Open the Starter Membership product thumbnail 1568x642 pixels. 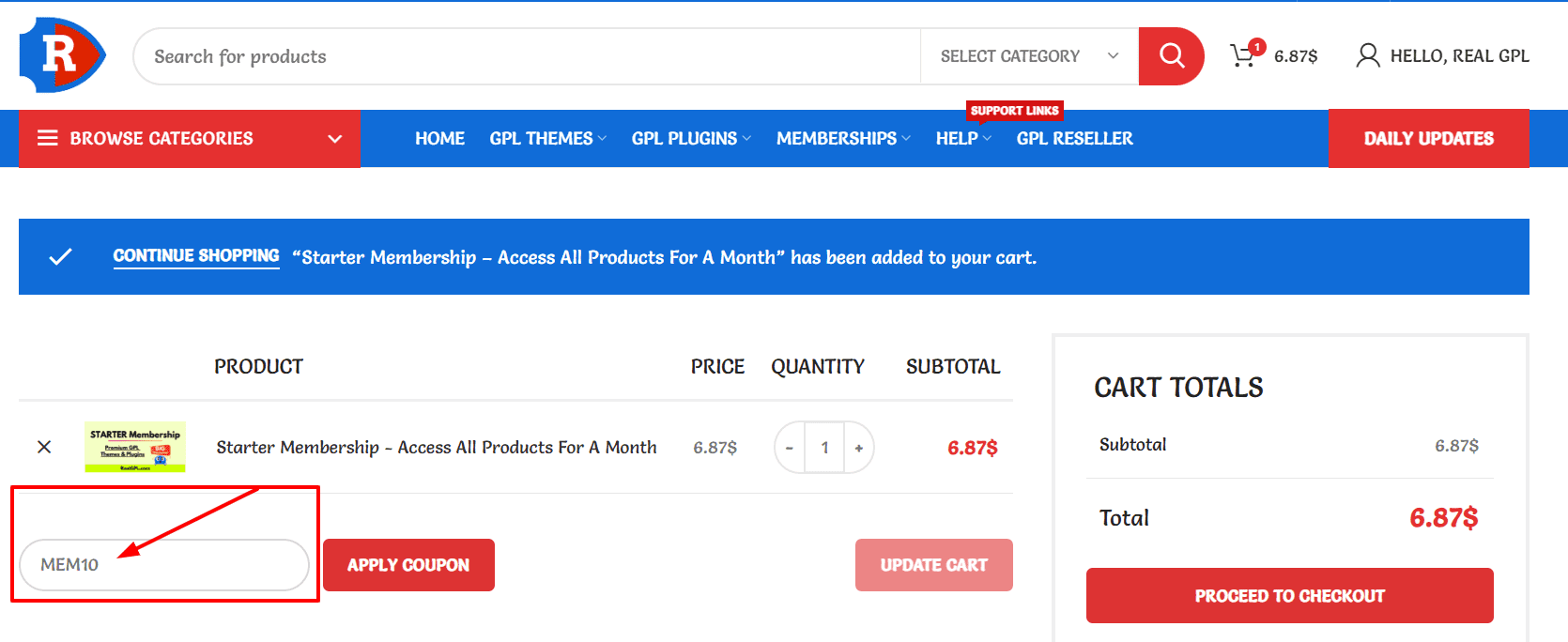click(x=135, y=447)
